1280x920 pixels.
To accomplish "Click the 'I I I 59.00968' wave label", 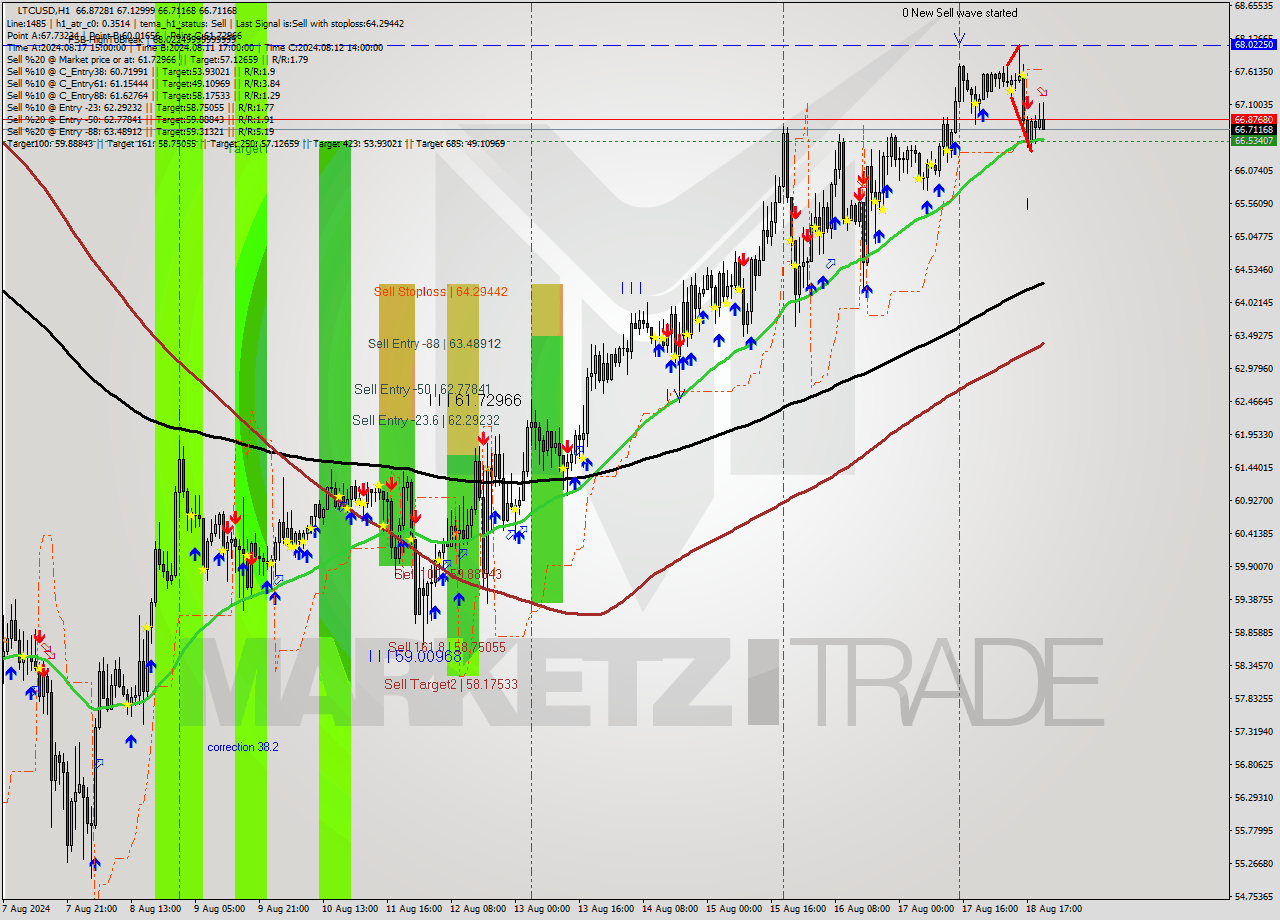I will coord(415,657).
